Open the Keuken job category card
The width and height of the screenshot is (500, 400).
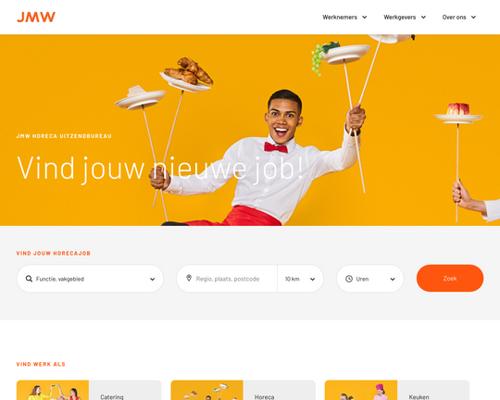[397, 390]
